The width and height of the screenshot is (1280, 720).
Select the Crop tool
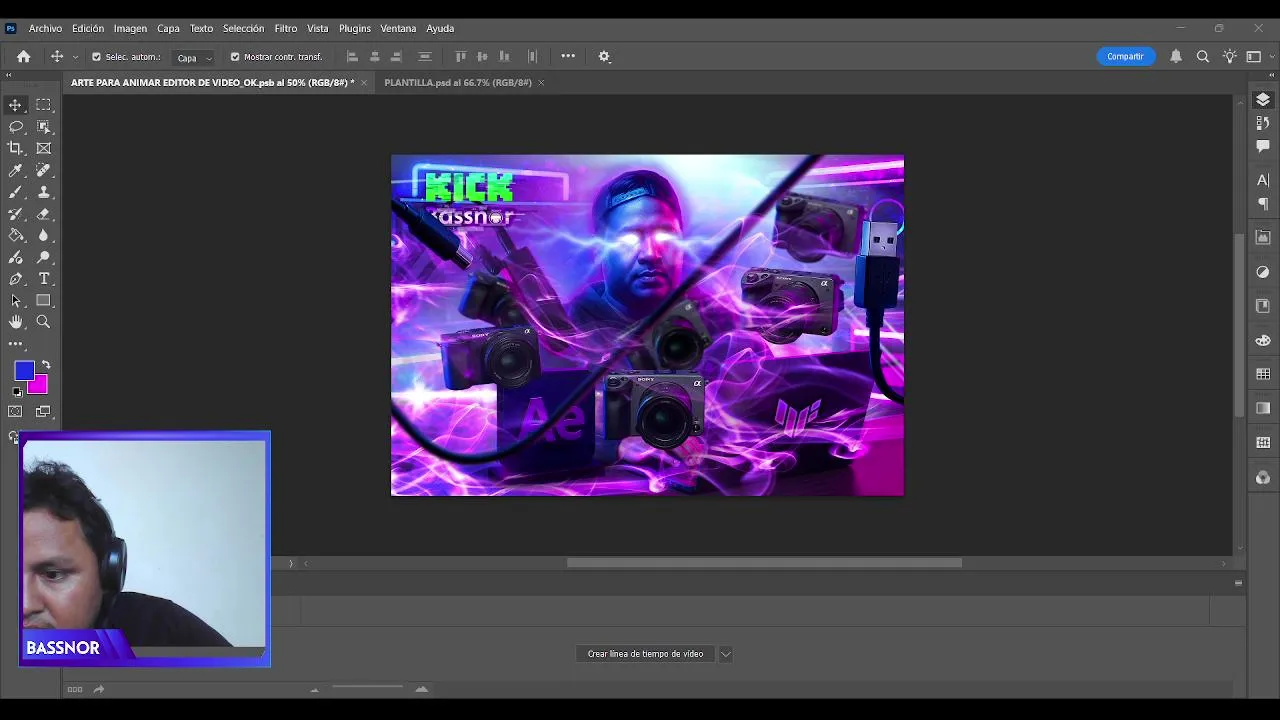click(16, 148)
